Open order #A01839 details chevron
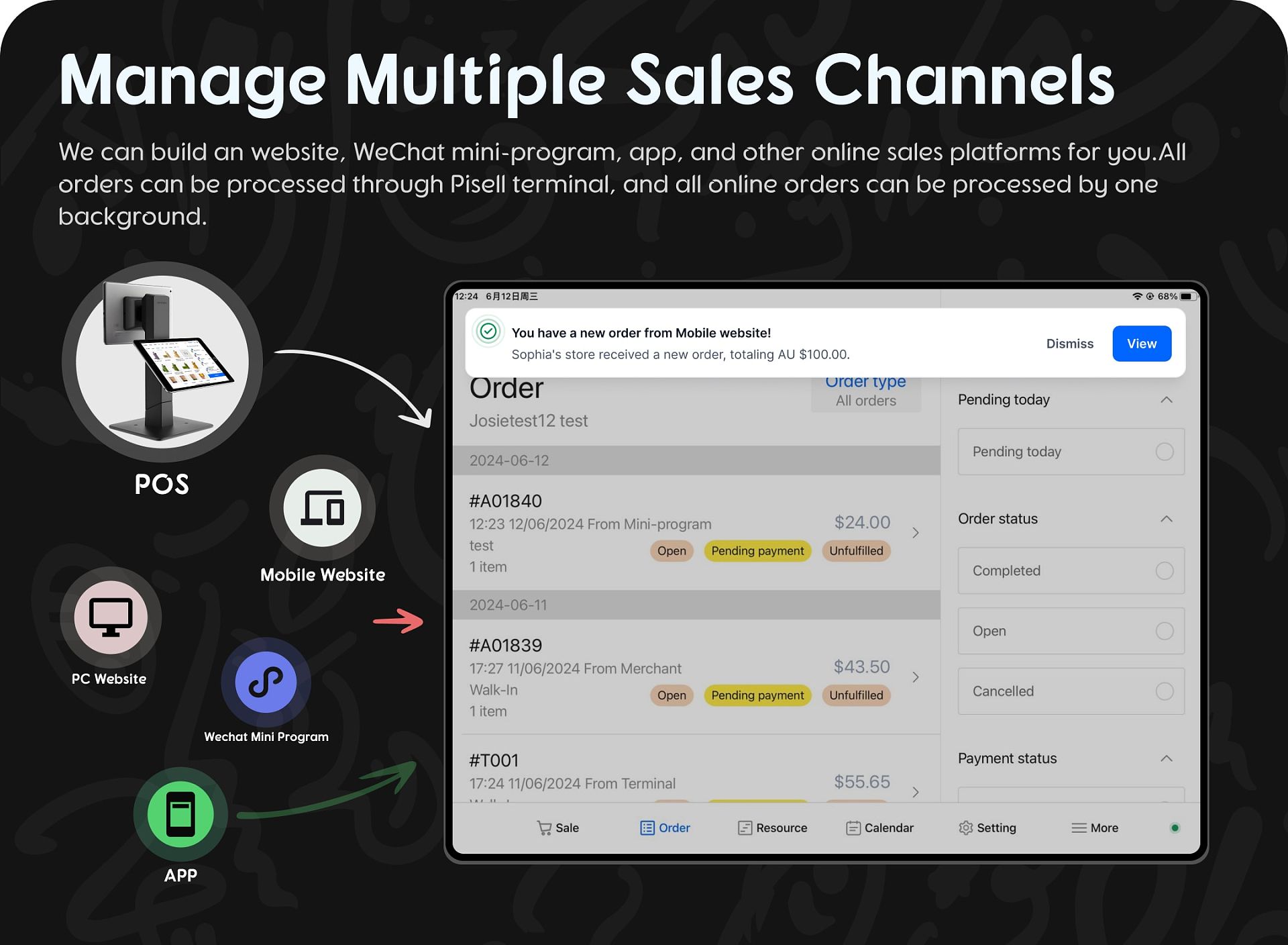 coord(916,677)
